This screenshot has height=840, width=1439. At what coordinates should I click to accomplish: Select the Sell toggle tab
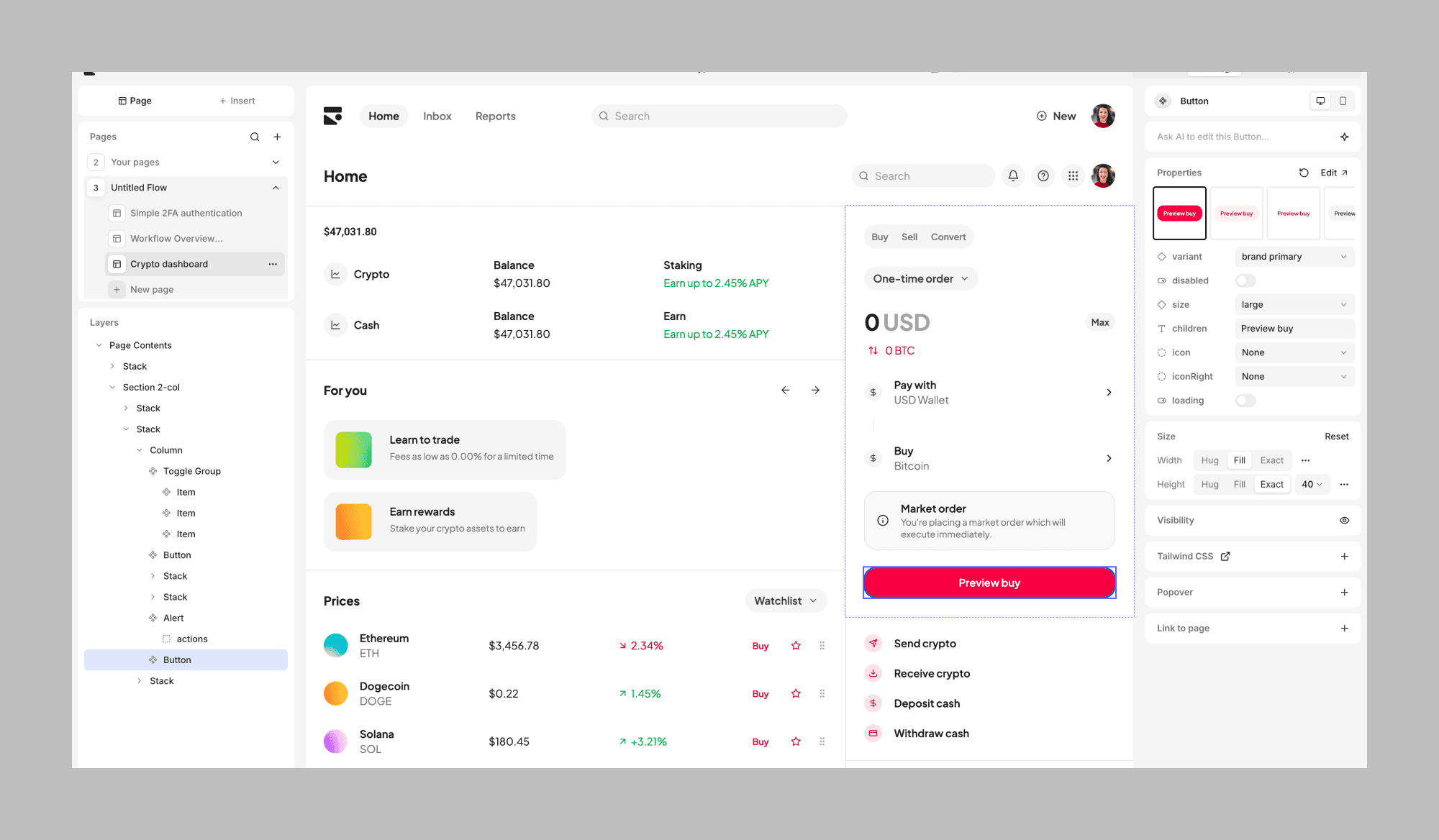click(x=909, y=237)
